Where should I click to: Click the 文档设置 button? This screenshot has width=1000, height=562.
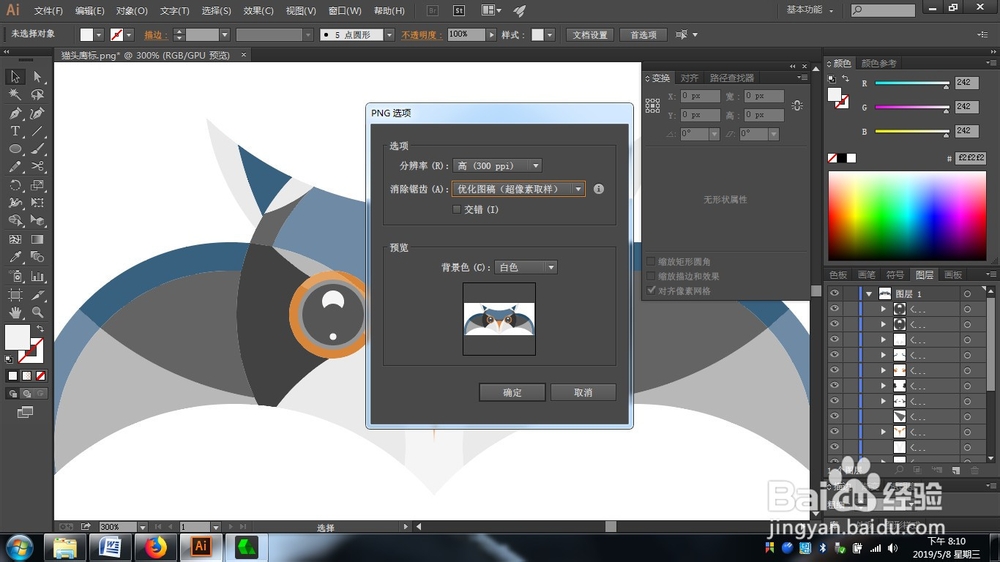pos(590,35)
